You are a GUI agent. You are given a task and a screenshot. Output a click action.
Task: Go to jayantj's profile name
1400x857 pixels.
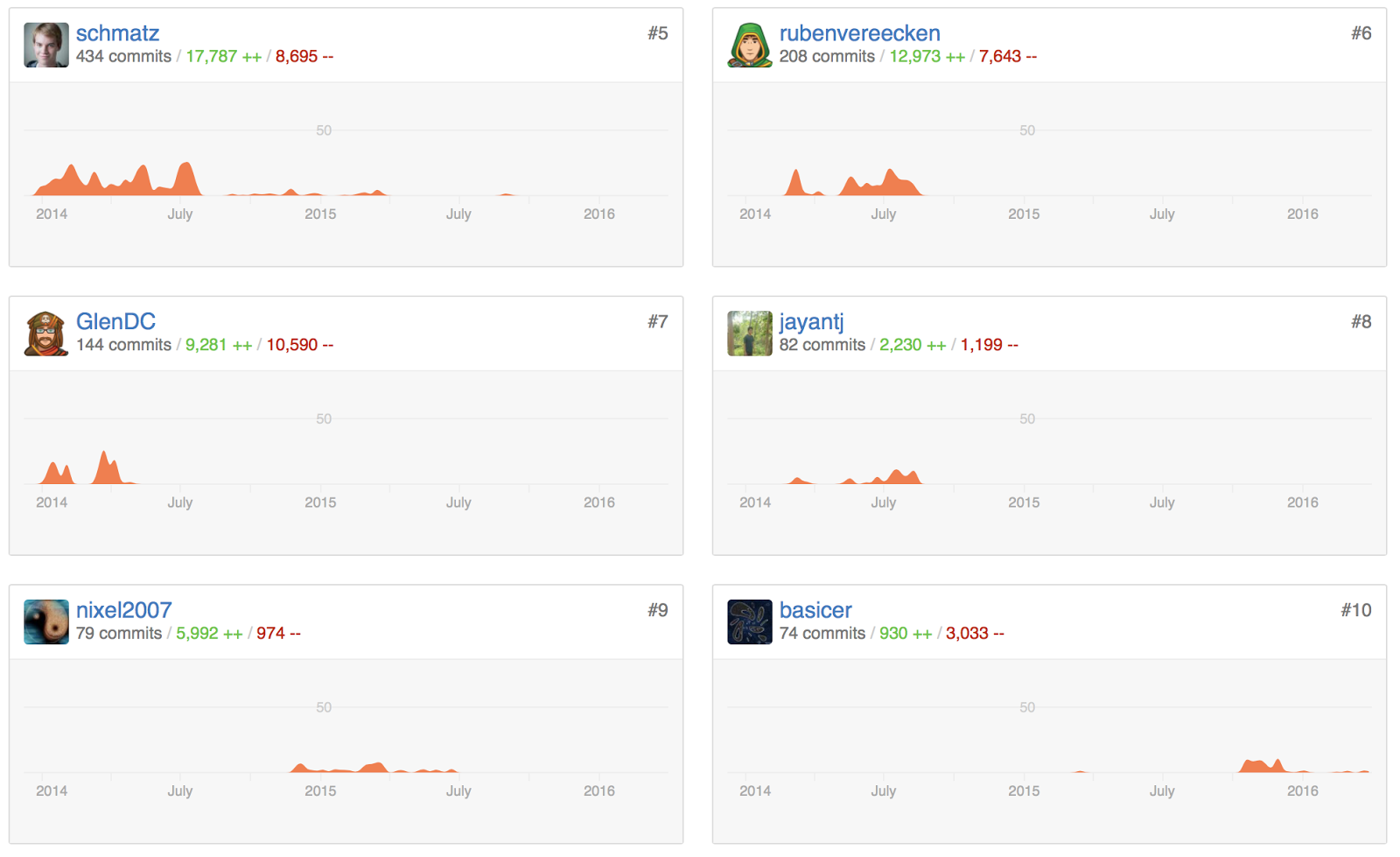point(811,322)
